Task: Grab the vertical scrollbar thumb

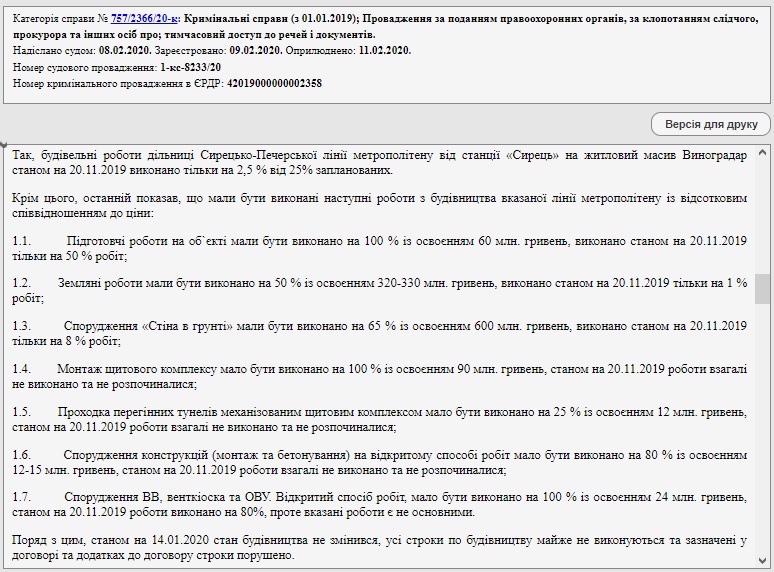Action: (764, 287)
